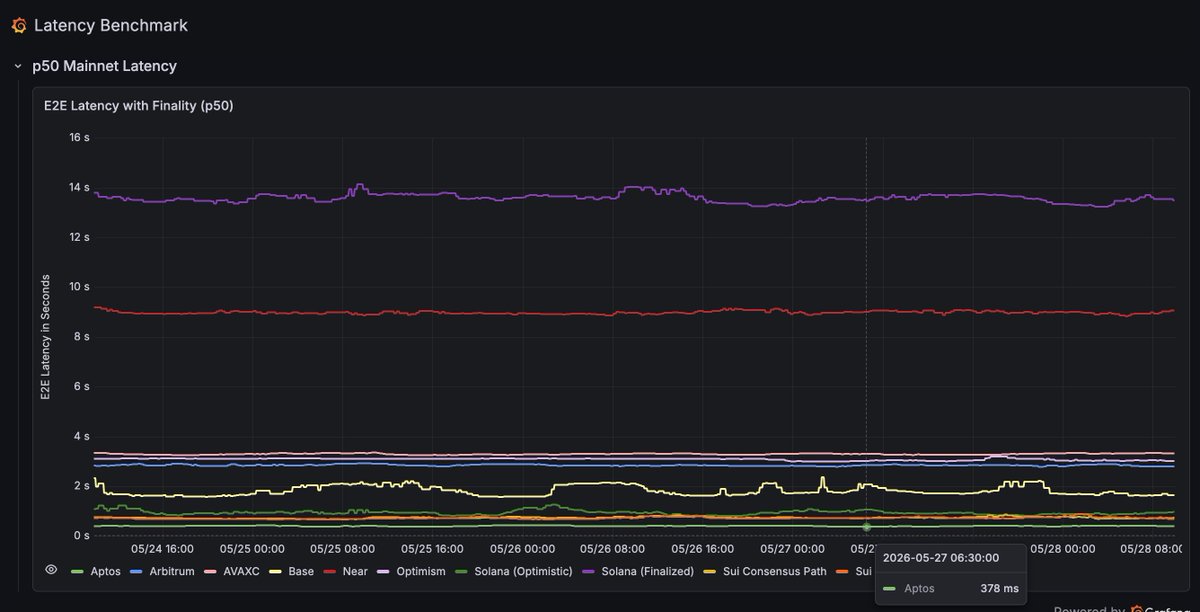1200x612 pixels.
Task: Click the p50 Mainnet Latency row title
Action: pyautogui.click(x=105, y=66)
